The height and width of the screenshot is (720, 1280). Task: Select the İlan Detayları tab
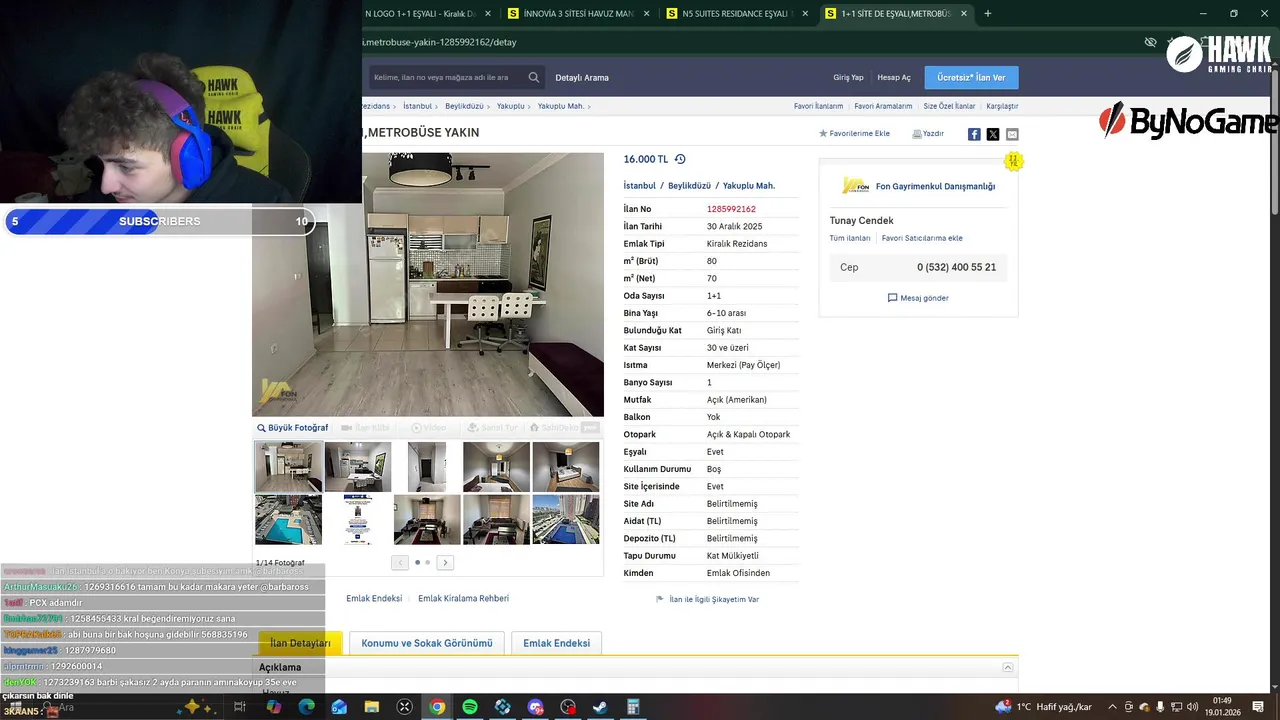[x=300, y=643]
